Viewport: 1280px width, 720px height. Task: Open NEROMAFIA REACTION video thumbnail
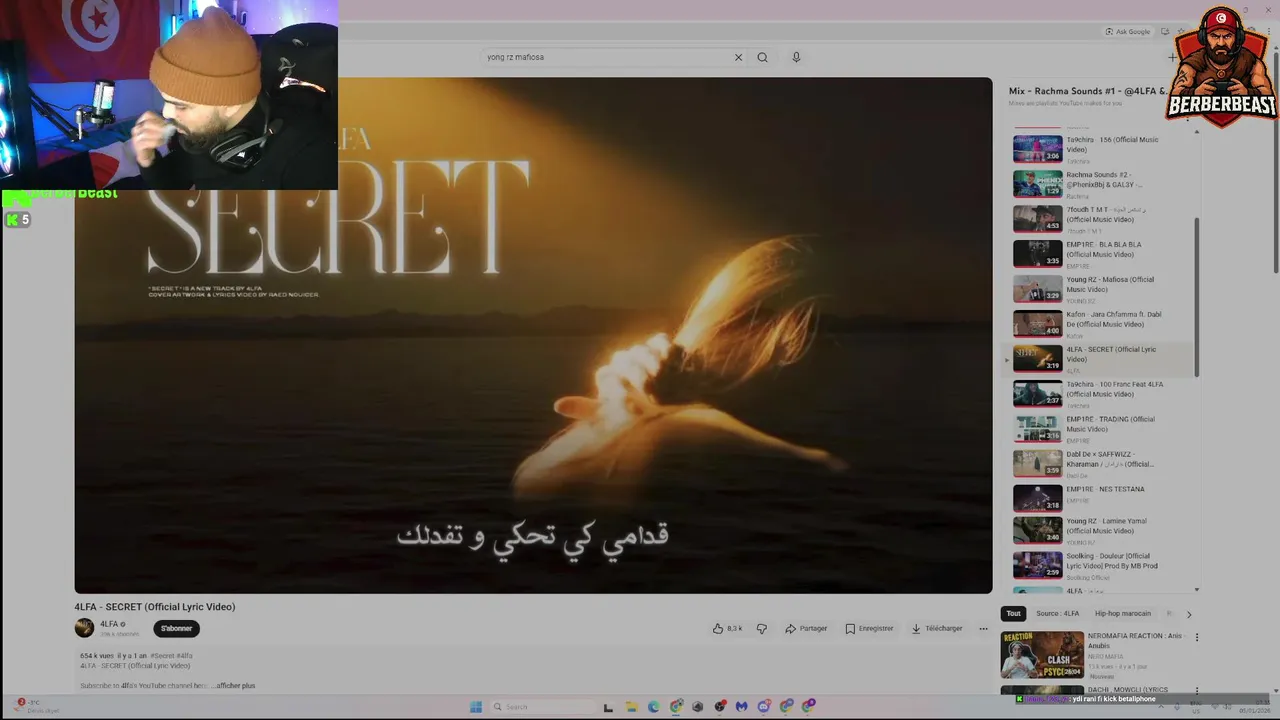pyautogui.click(x=1042, y=655)
